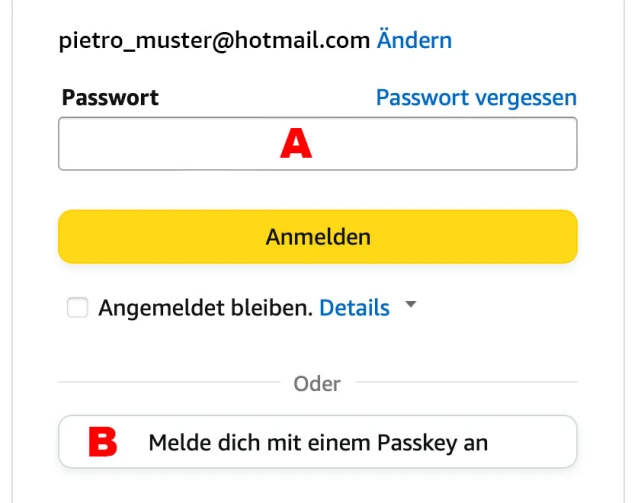Image resolution: width=640 pixels, height=503 pixels.
Task: Click Melde dich mit einem Passkey an
Action: click(317, 442)
